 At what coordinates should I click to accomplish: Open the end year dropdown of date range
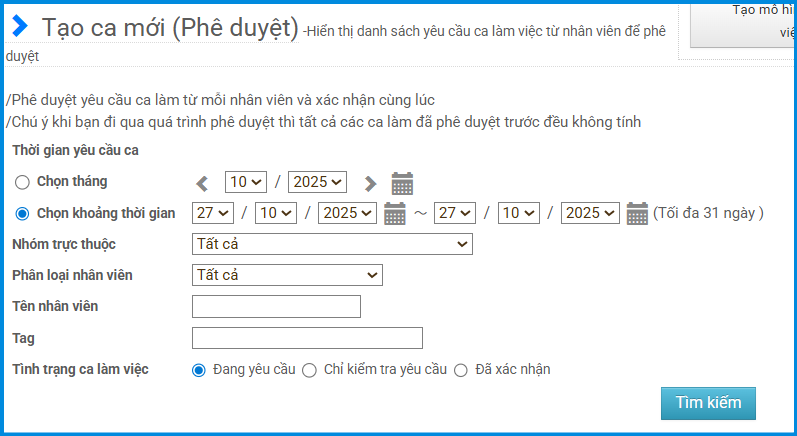click(x=590, y=213)
